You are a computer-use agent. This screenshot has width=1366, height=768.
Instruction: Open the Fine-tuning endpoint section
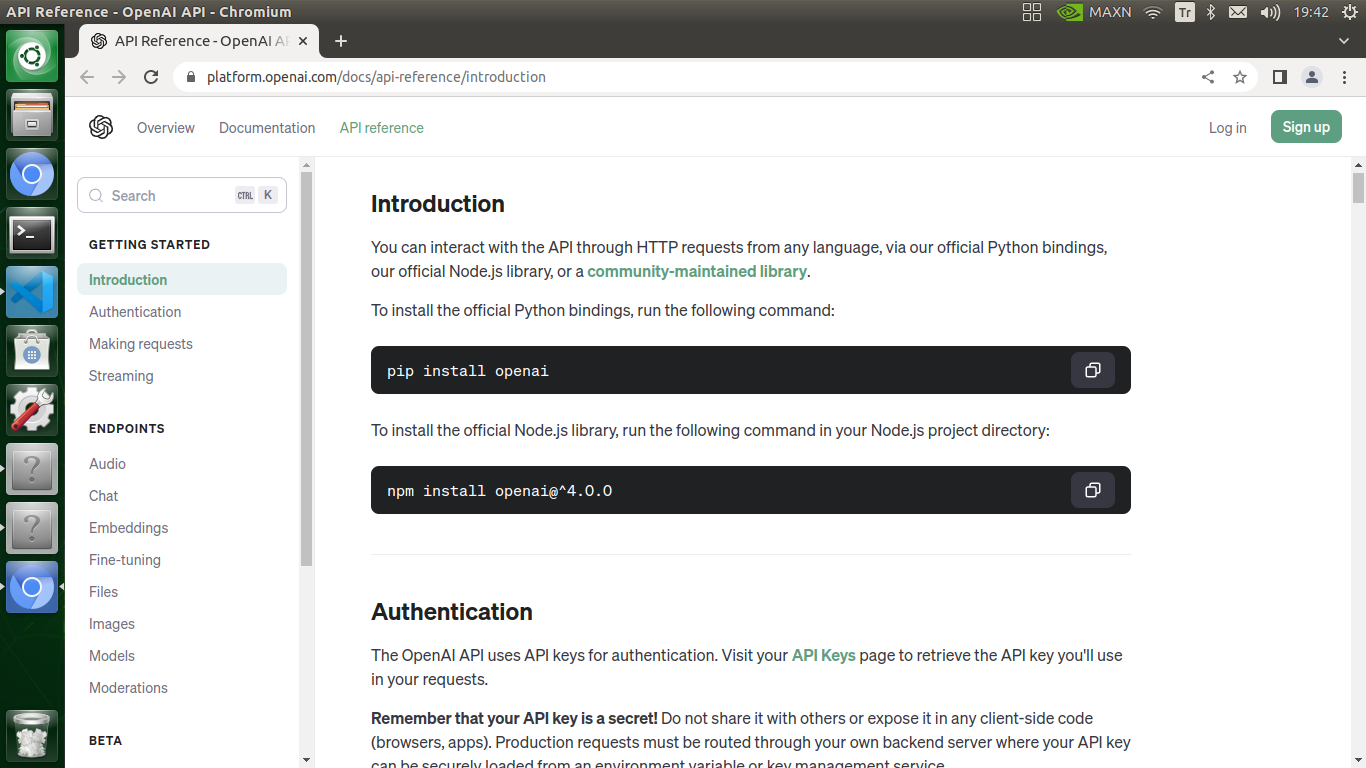point(125,560)
